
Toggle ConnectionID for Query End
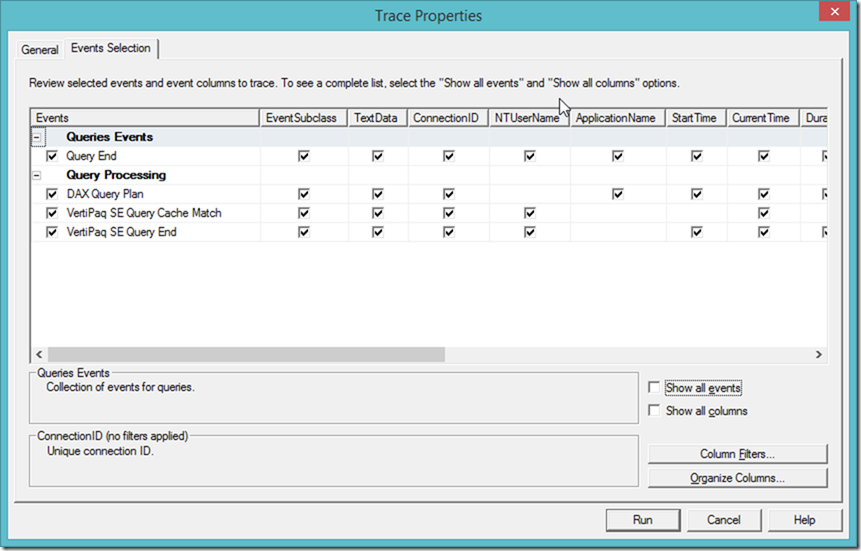(x=449, y=156)
